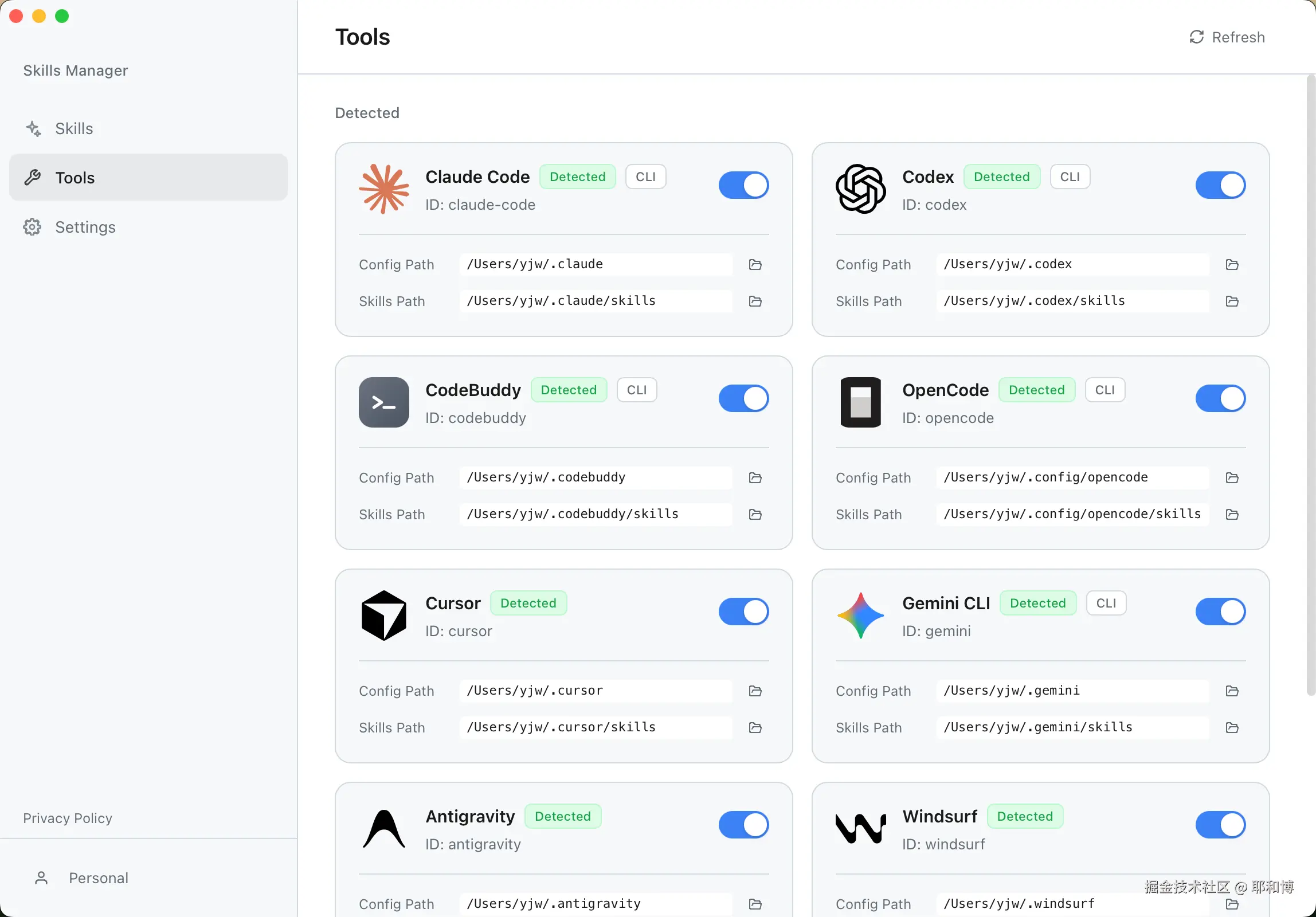Screen dimensions: 1316x917
Task: Click the Windsurf logo icon
Action: click(x=860, y=829)
